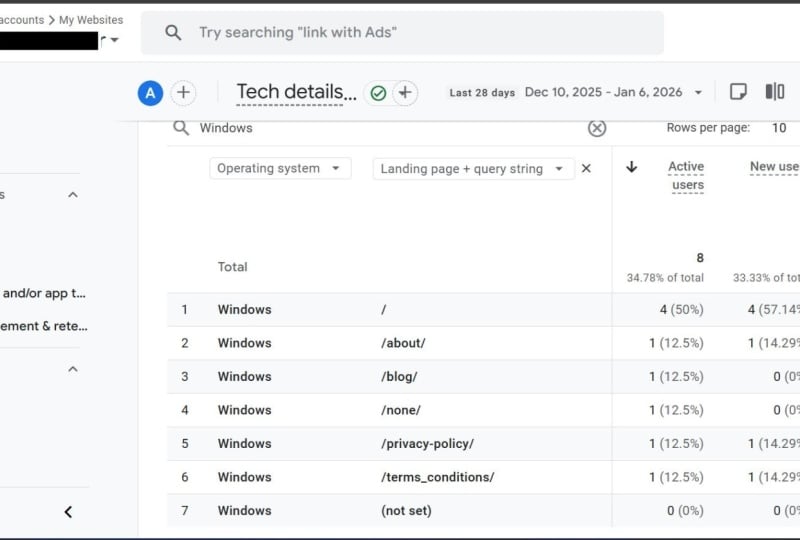Click landing page '/' in row 1

[x=384, y=309]
